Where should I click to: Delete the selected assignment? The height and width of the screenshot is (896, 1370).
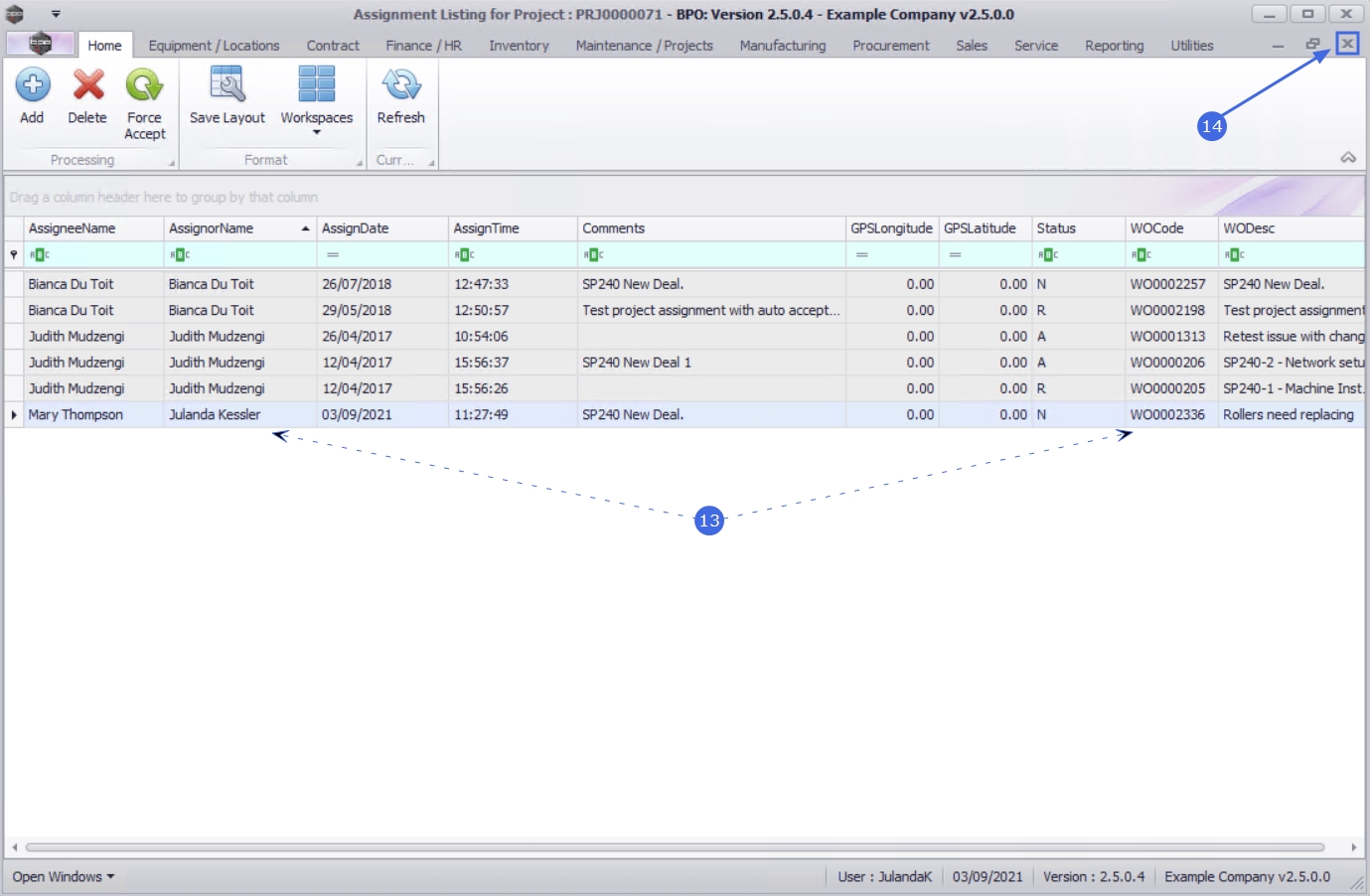pos(87,96)
